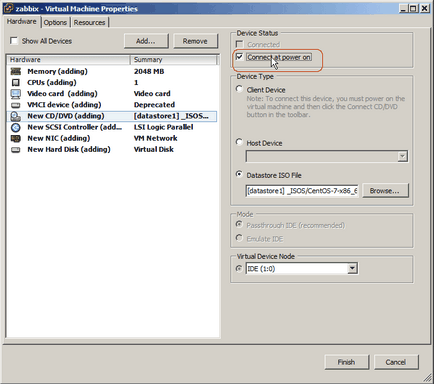Click the New NIC network icon
Image resolution: width=434 pixels, height=384 pixels.
click(16, 138)
